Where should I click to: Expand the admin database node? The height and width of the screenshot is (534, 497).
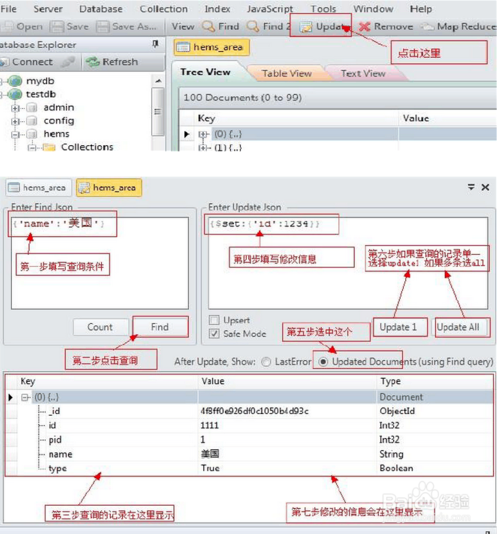(15, 108)
